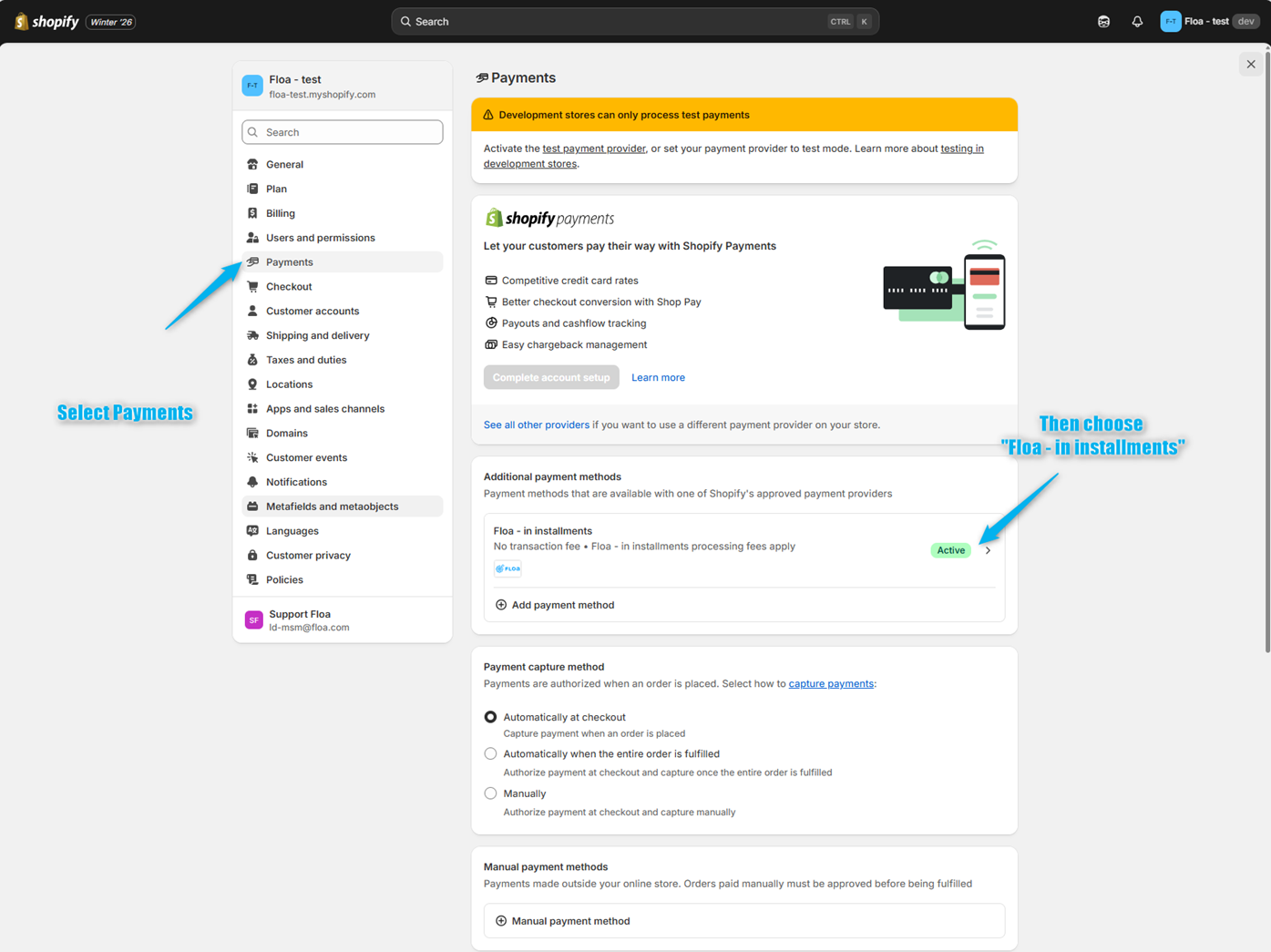Click the Shopify logo in top bar
This screenshot has height=952, width=1271.
(x=46, y=21)
